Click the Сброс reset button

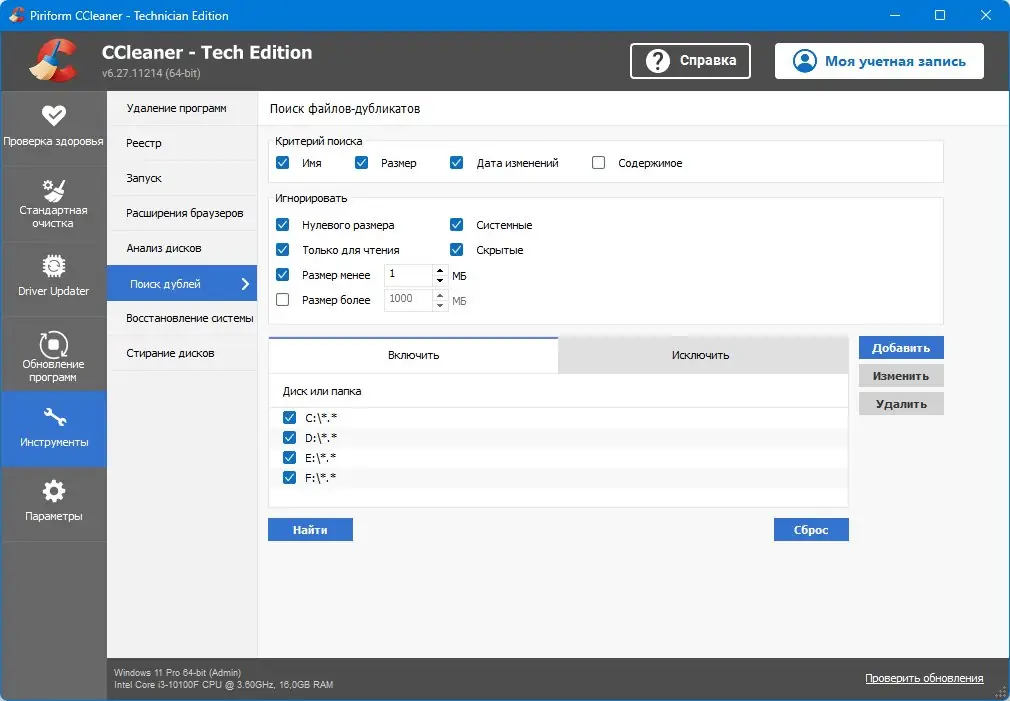(811, 530)
